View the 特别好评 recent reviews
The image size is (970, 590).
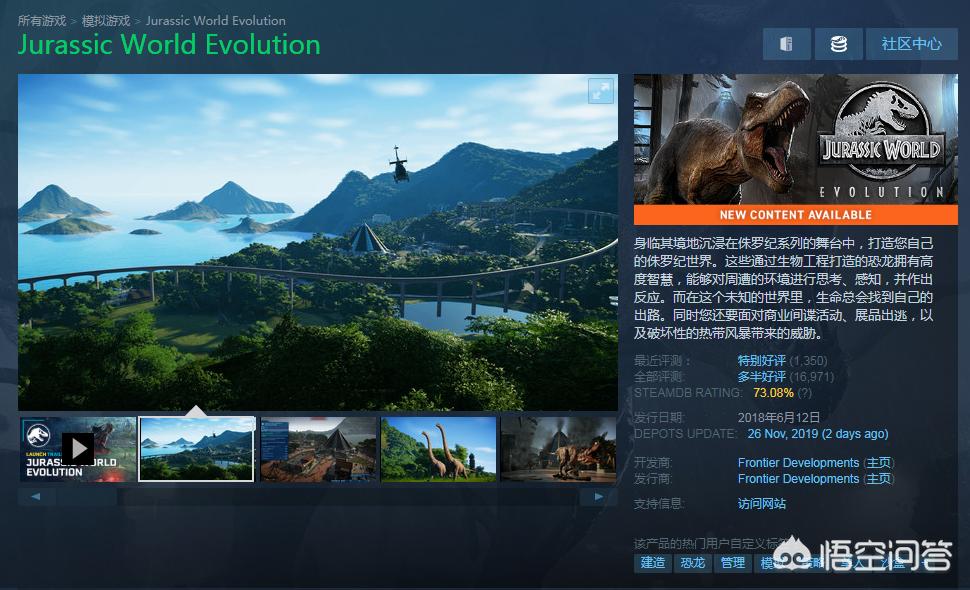[x=761, y=360]
